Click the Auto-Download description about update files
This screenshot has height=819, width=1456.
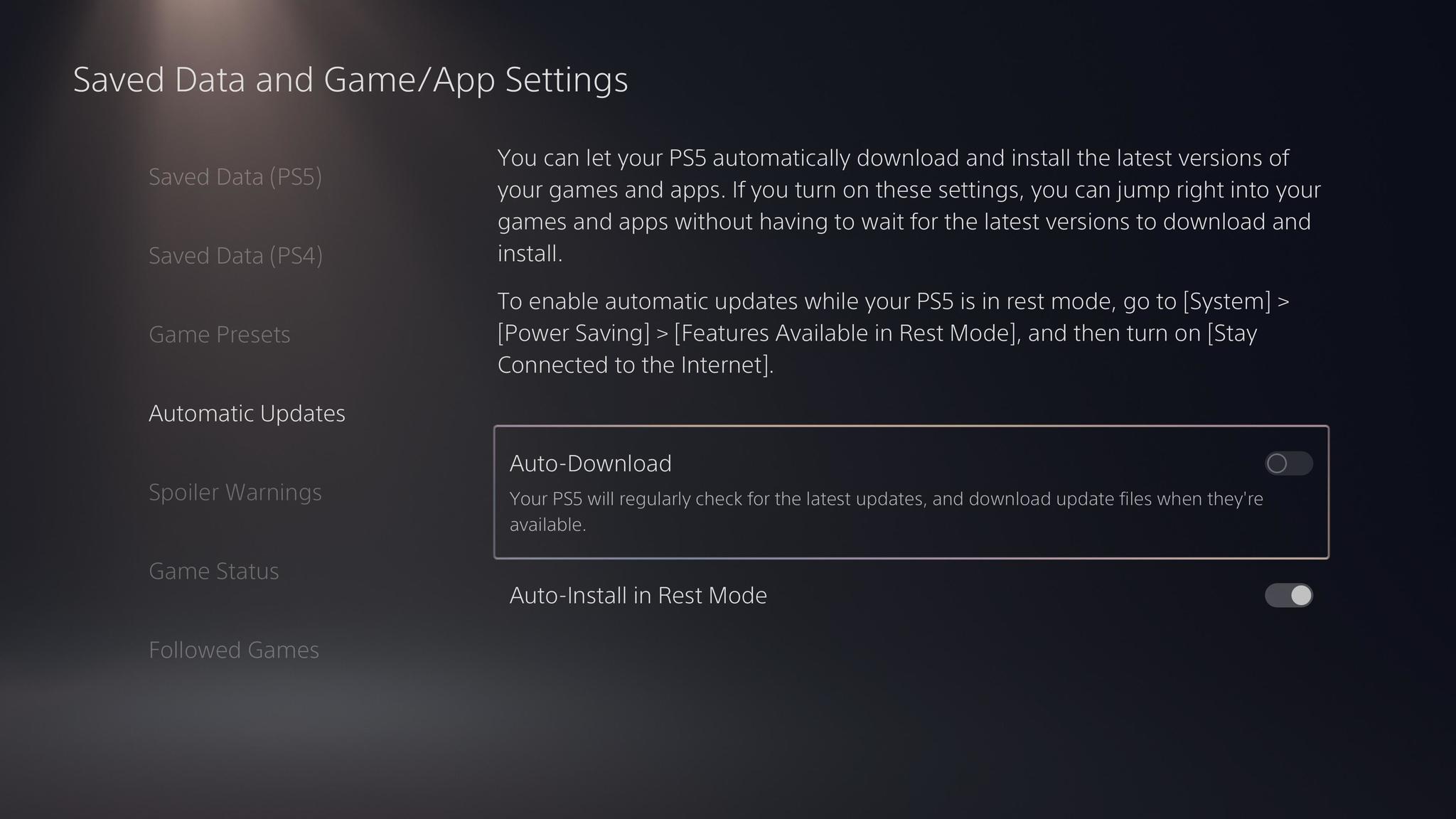[887, 511]
